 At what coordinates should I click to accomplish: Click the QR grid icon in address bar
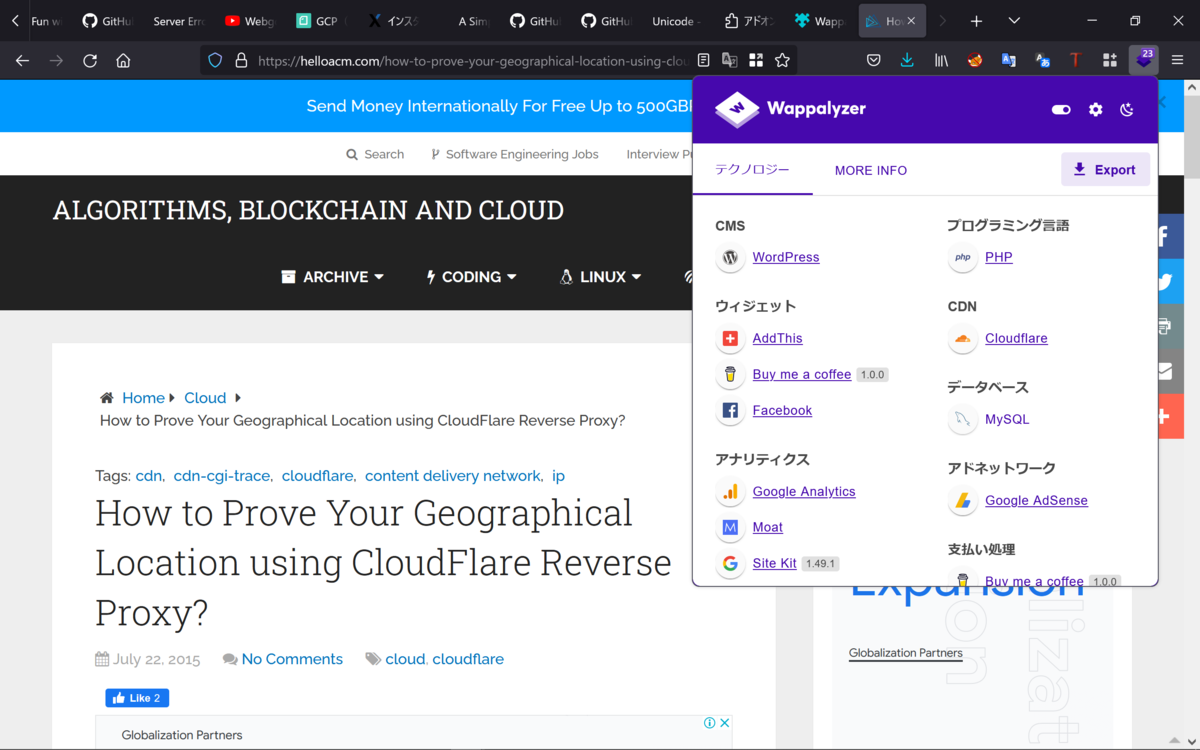click(x=756, y=60)
